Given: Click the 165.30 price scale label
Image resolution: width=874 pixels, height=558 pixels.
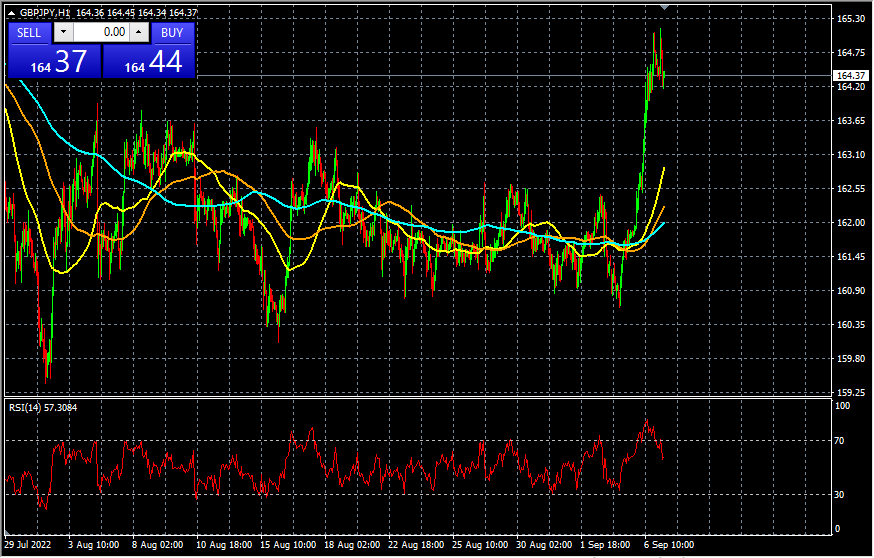Looking at the screenshot, I should 851,19.
